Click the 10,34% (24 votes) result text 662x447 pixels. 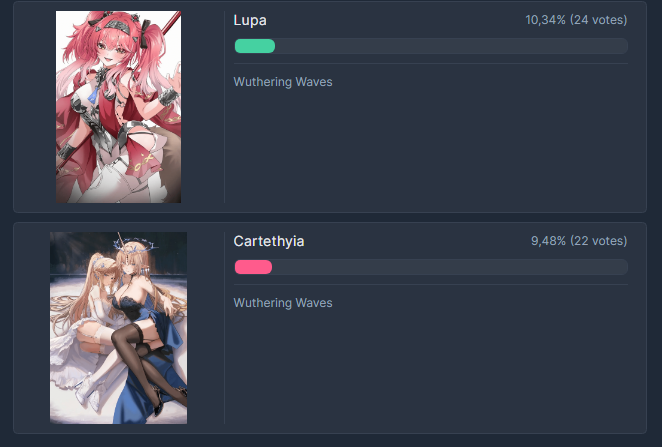tap(576, 20)
